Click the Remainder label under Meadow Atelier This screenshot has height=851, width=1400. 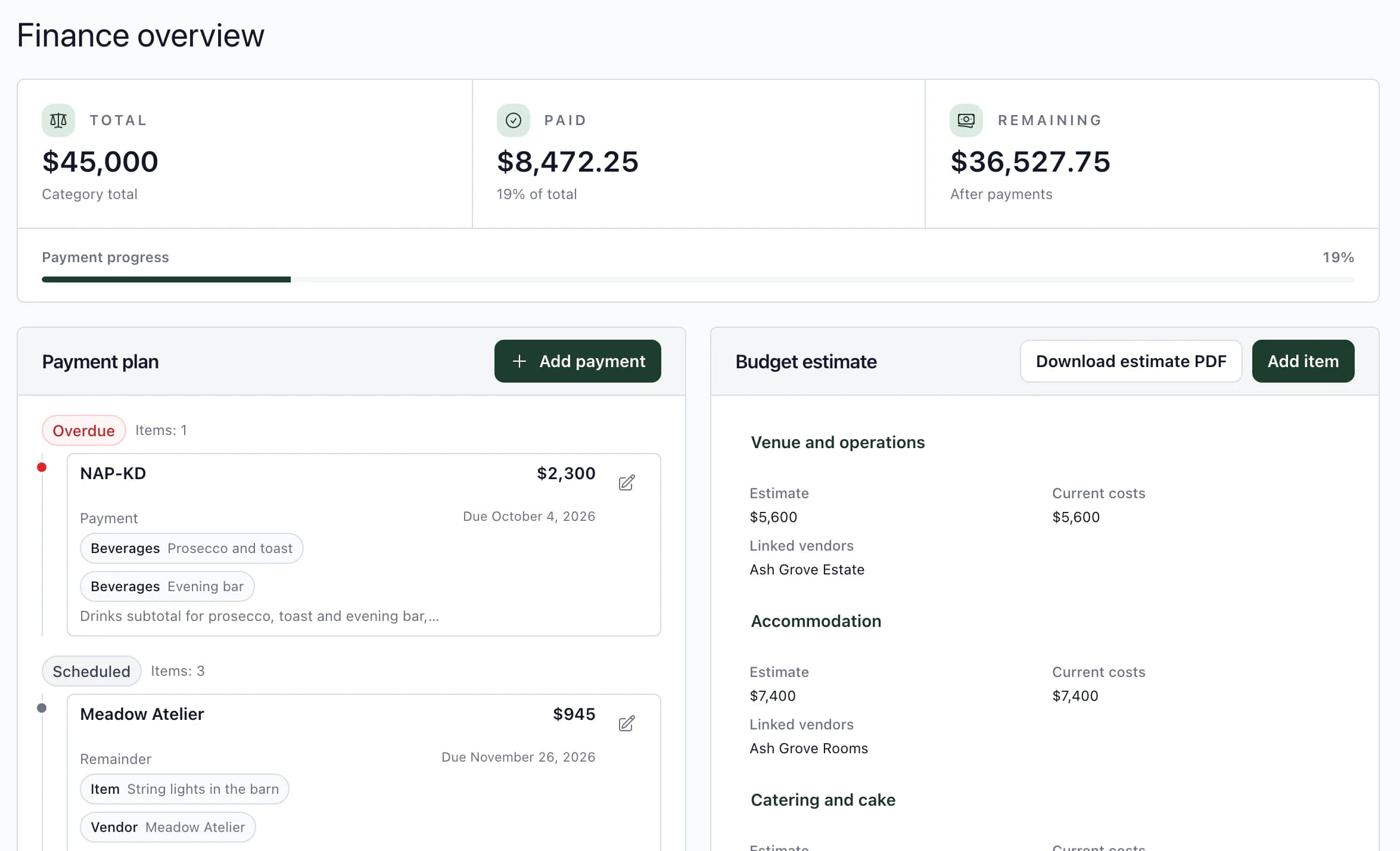(x=116, y=759)
